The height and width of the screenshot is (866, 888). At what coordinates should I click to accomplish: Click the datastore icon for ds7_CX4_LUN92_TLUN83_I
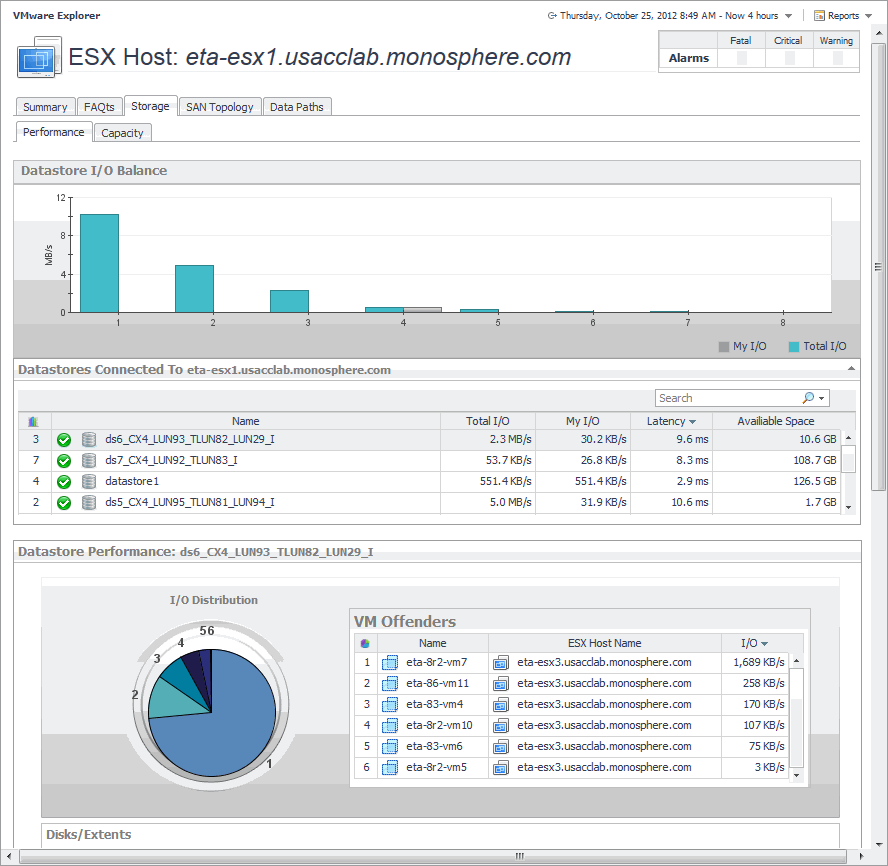click(89, 460)
